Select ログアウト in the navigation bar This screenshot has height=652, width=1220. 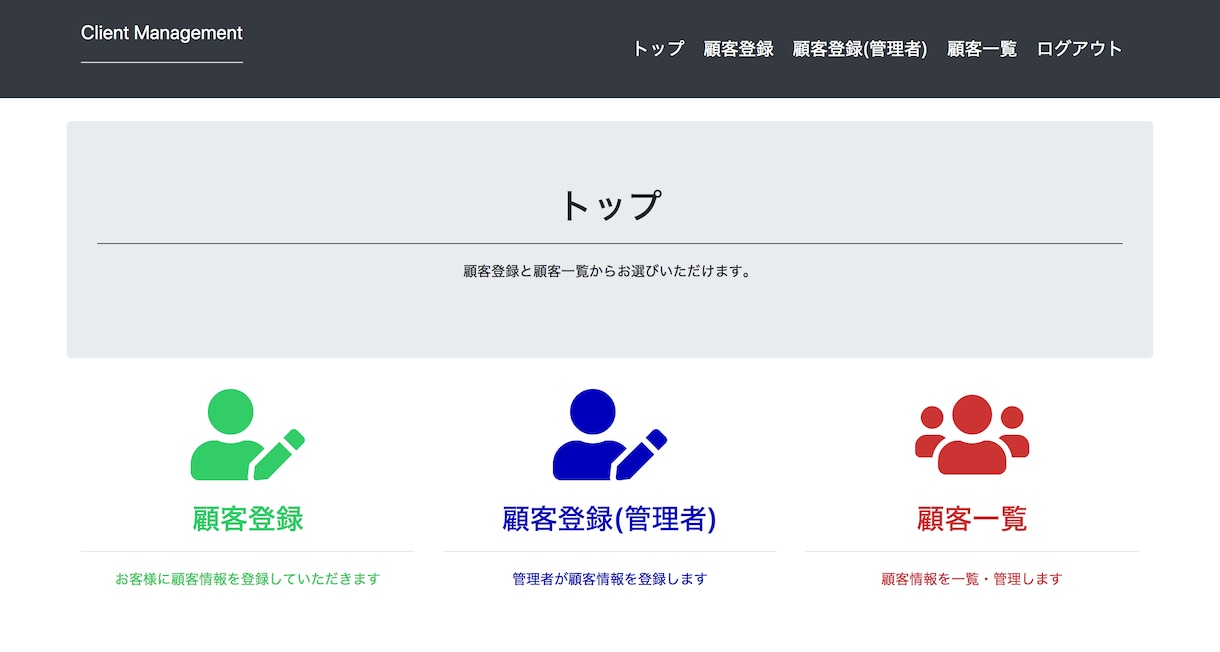tap(1080, 49)
